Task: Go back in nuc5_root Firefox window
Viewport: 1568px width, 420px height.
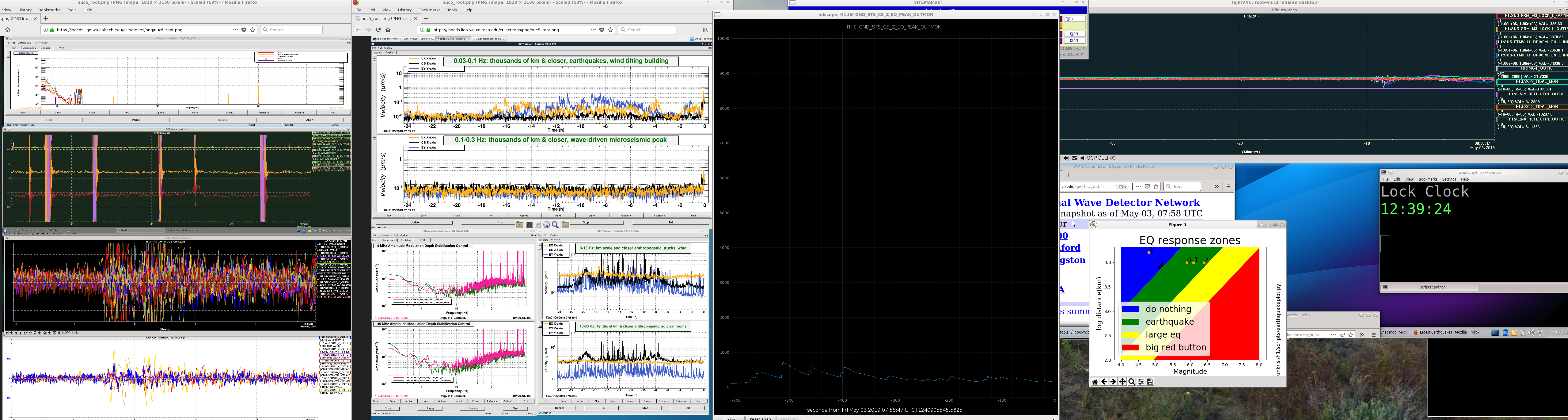Action: 358,29
